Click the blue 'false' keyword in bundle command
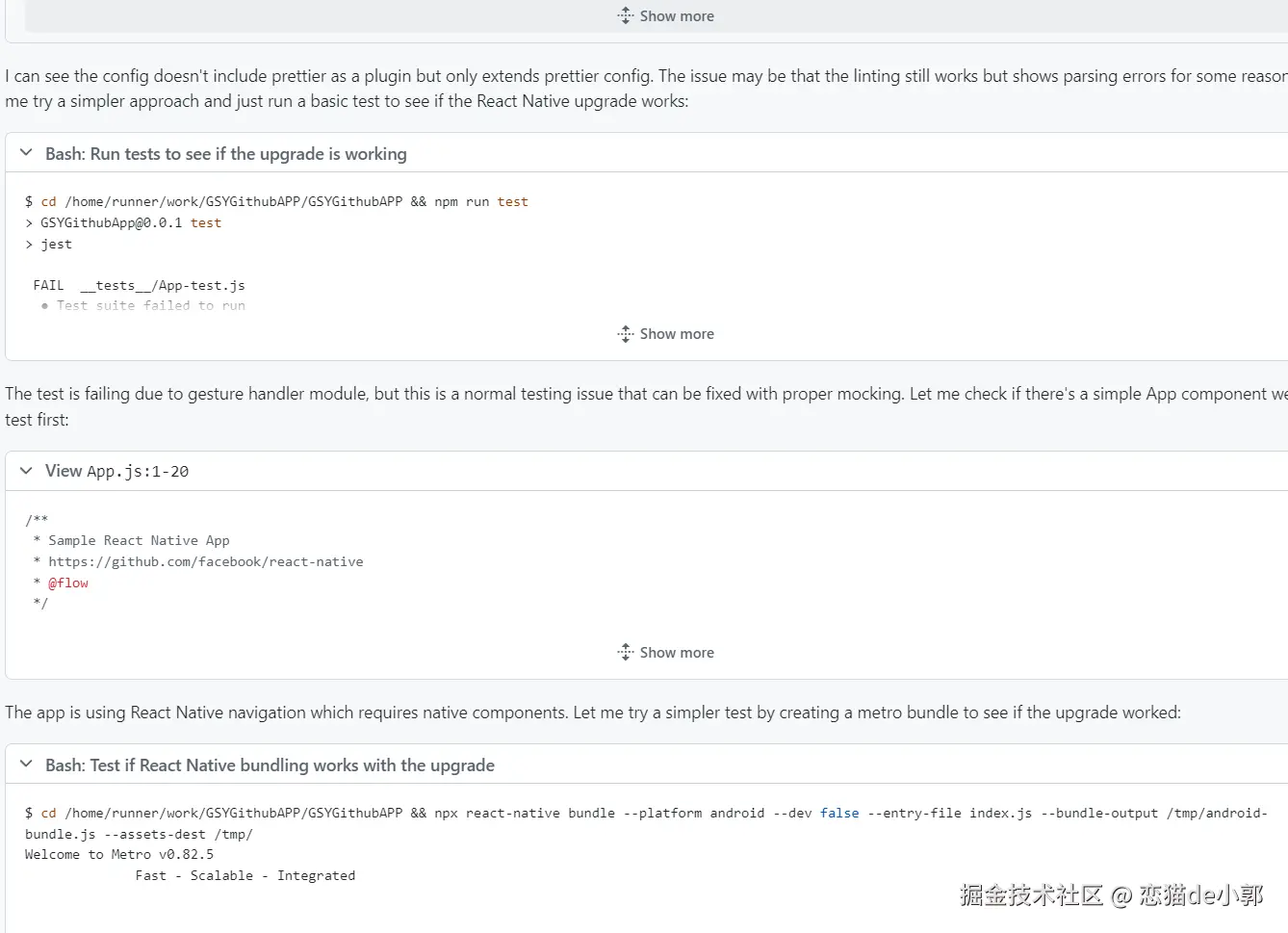This screenshot has height=933, width=1288. click(839, 813)
